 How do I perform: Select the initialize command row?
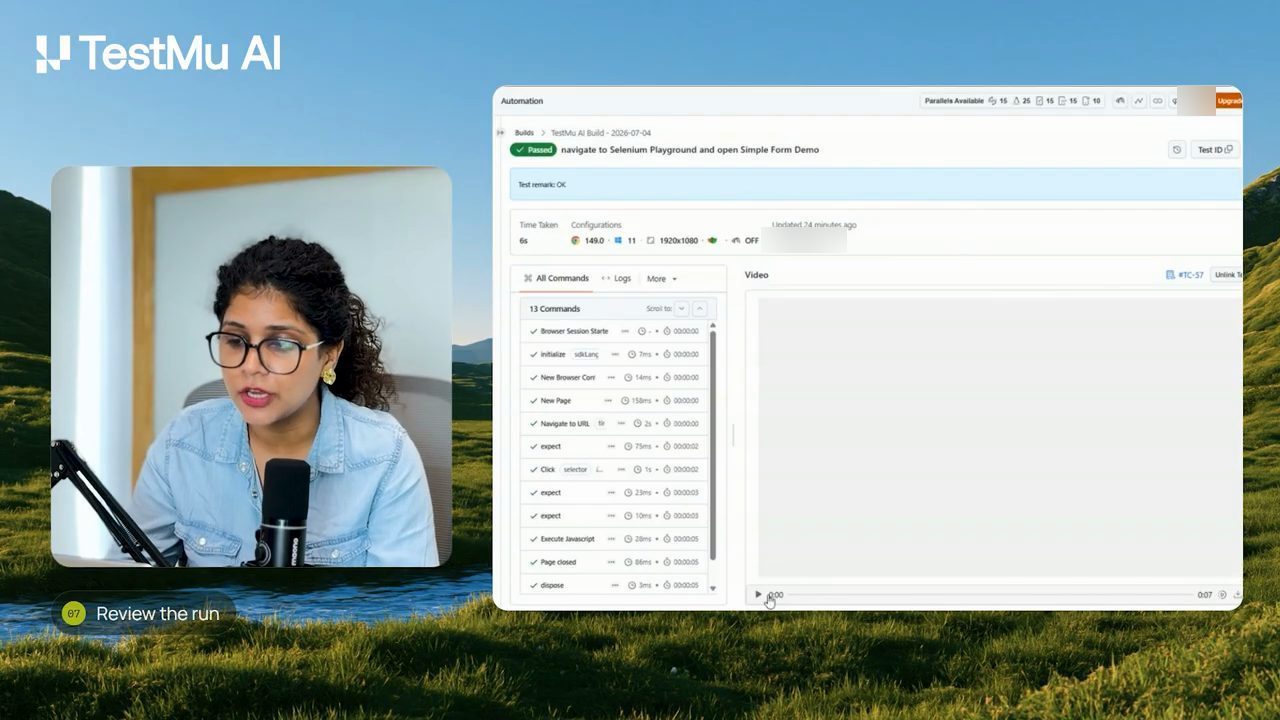614,354
